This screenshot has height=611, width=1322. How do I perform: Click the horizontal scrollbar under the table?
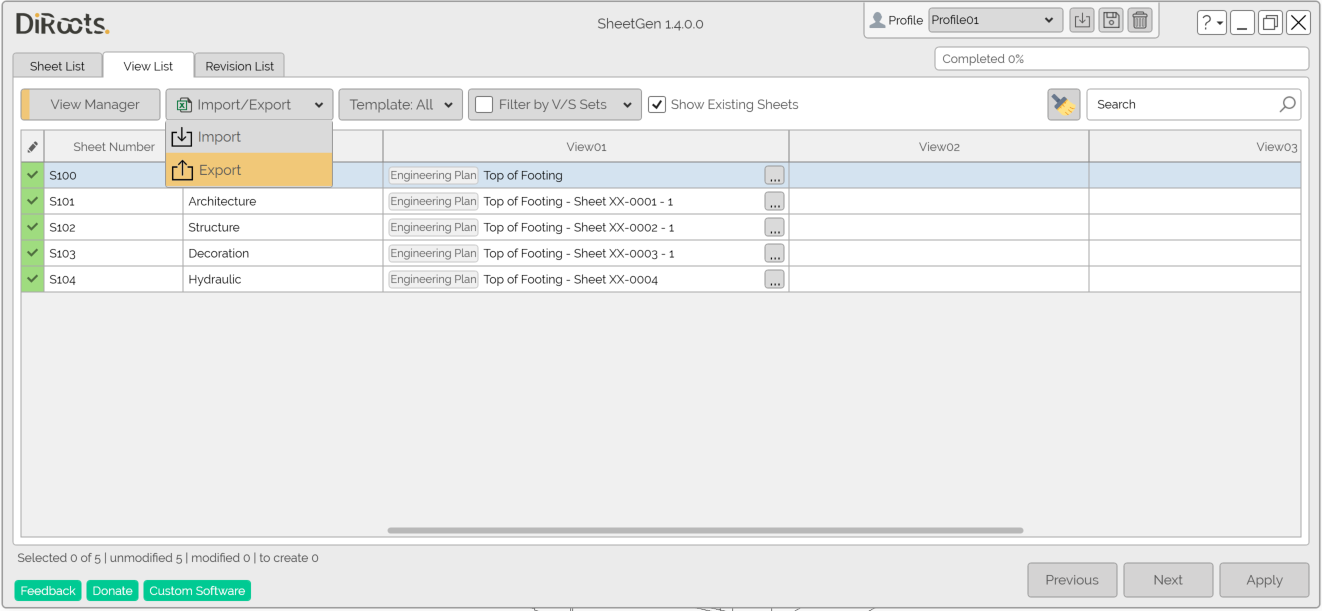coord(705,530)
